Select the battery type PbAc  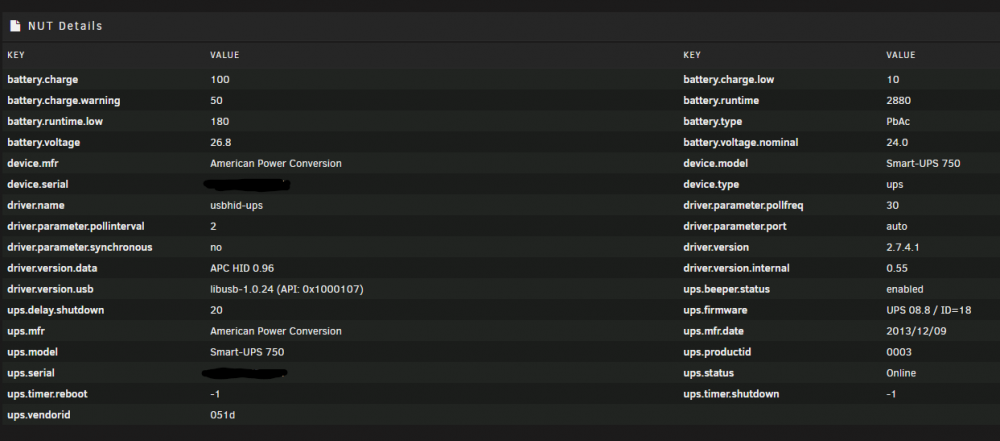coord(897,121)
